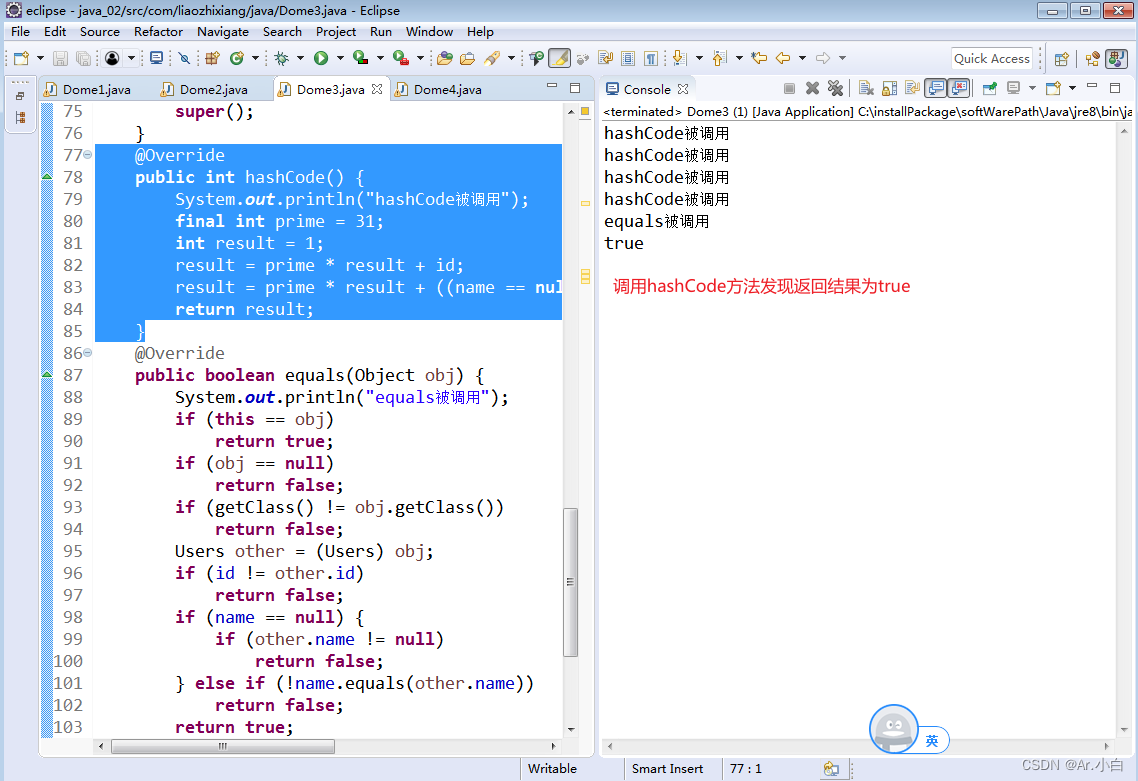Close the Dome3.java tab
The height and width of the screenshot is (781, 1138).
(x=377, y=89)
